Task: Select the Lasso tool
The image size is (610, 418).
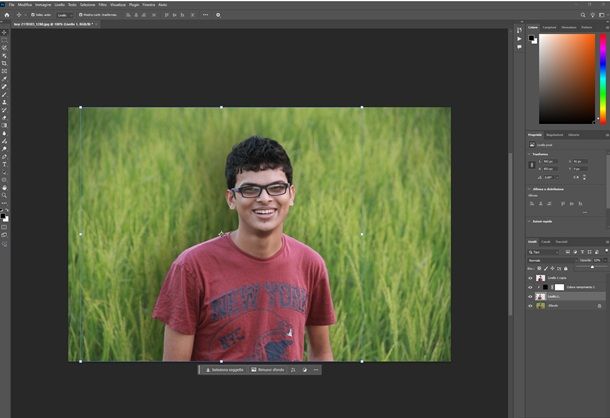Action: (x=4, y=48)
